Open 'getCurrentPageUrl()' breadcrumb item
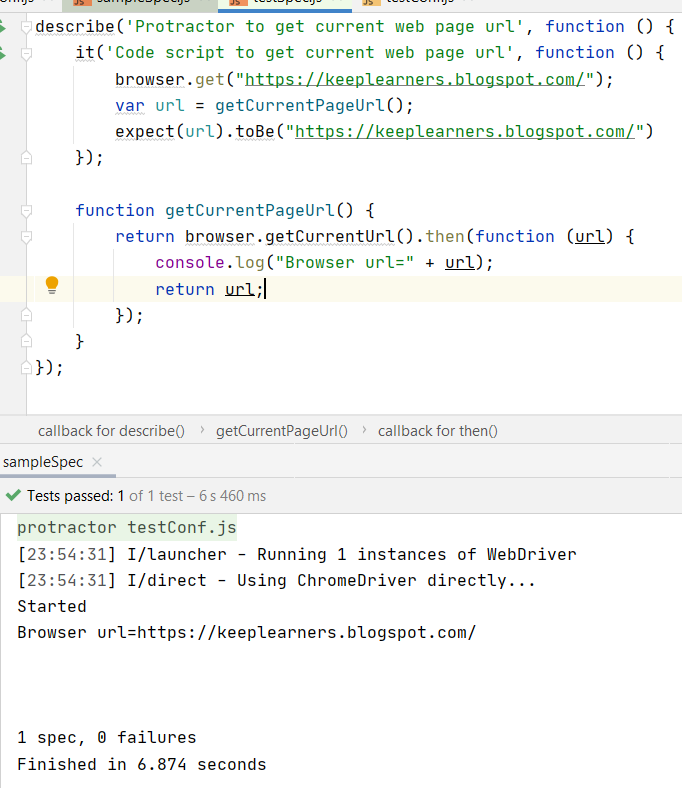The width and height of the screenshot is (682, 788). pyautogui.click(x=281, y=431)
